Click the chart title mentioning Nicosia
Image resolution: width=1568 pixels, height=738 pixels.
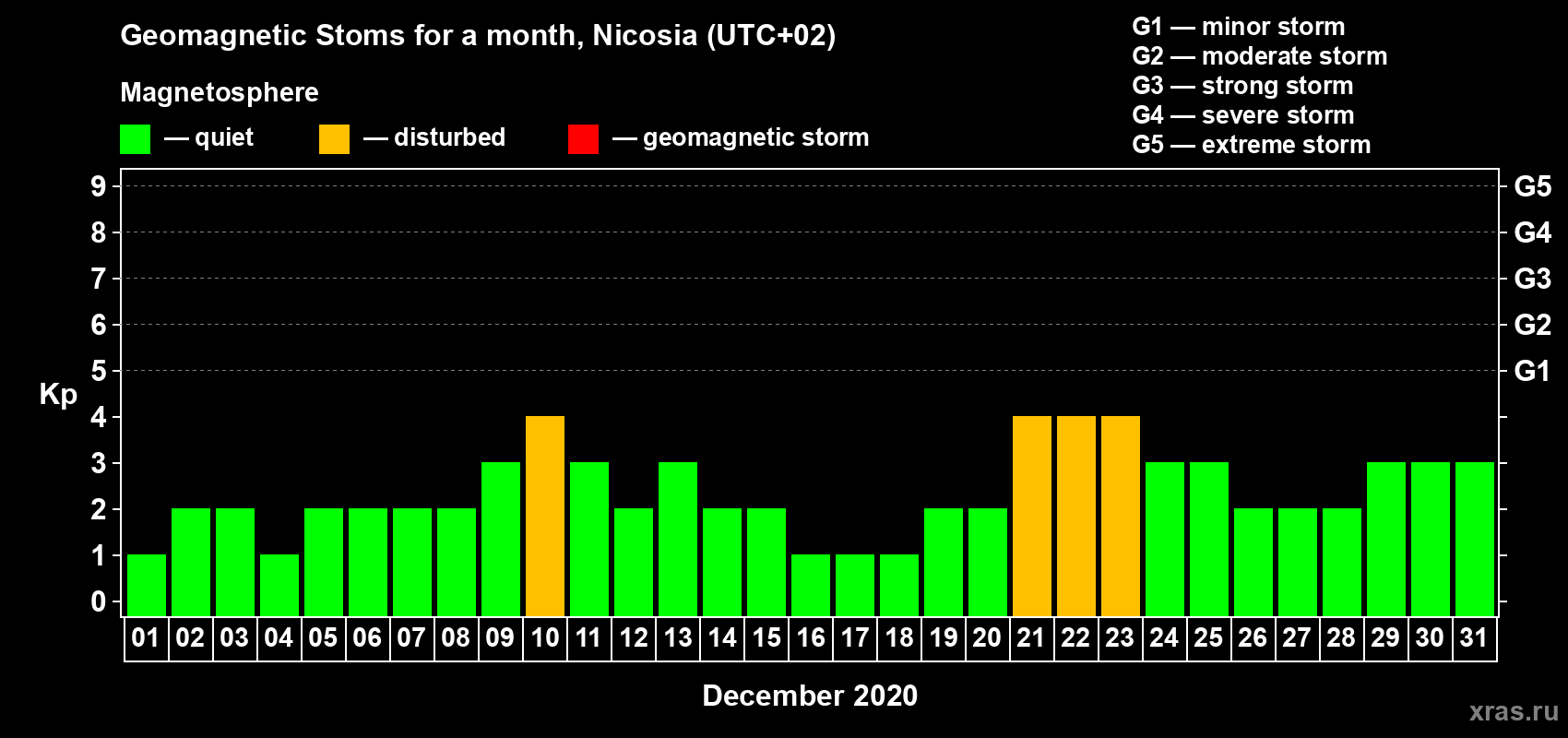(478, 35)
